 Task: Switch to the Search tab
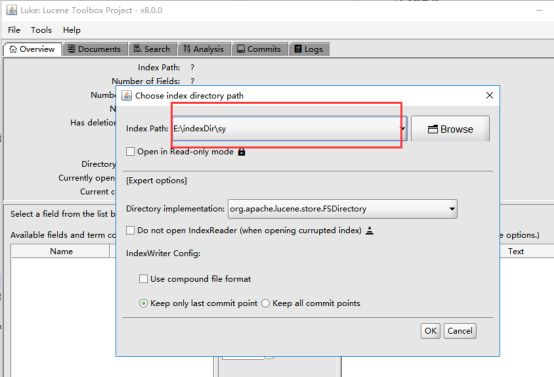[x=153, y=49]
